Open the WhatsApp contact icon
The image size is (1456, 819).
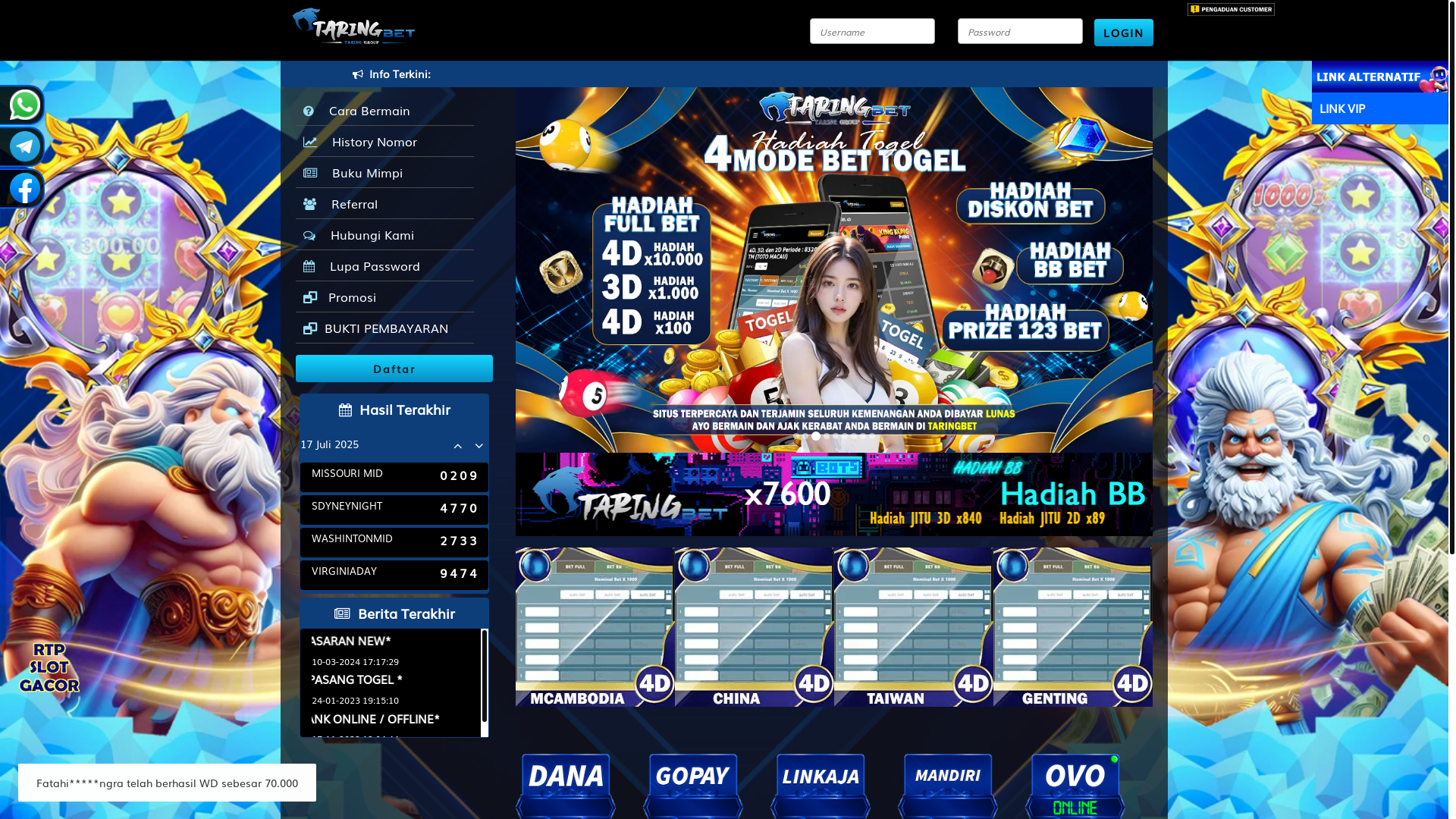(x=24, y=105)
